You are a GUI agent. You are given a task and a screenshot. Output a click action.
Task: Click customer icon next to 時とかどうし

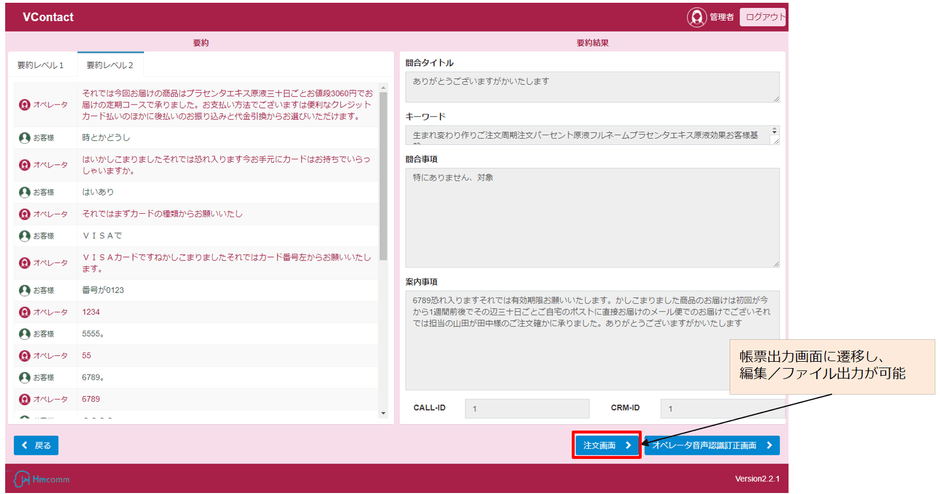coord(25,137)
